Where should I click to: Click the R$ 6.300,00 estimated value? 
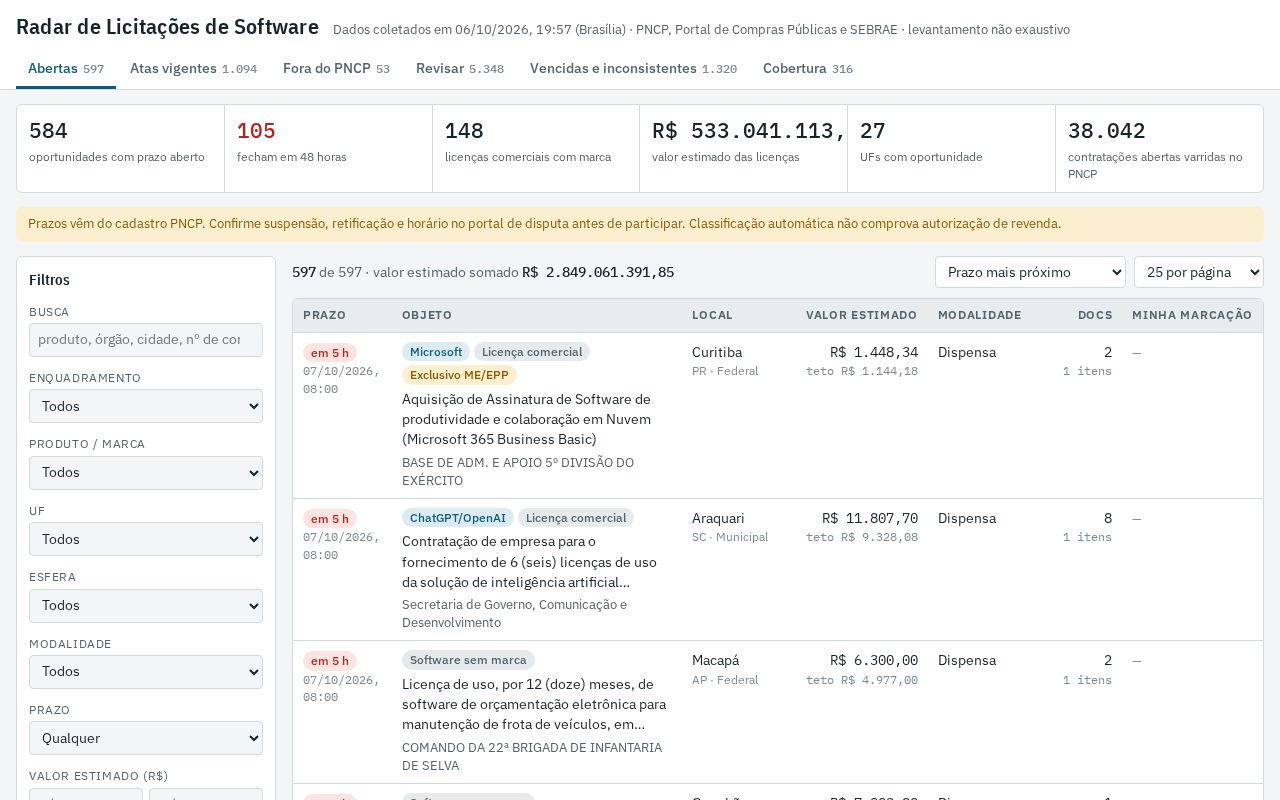coord(874,660)
